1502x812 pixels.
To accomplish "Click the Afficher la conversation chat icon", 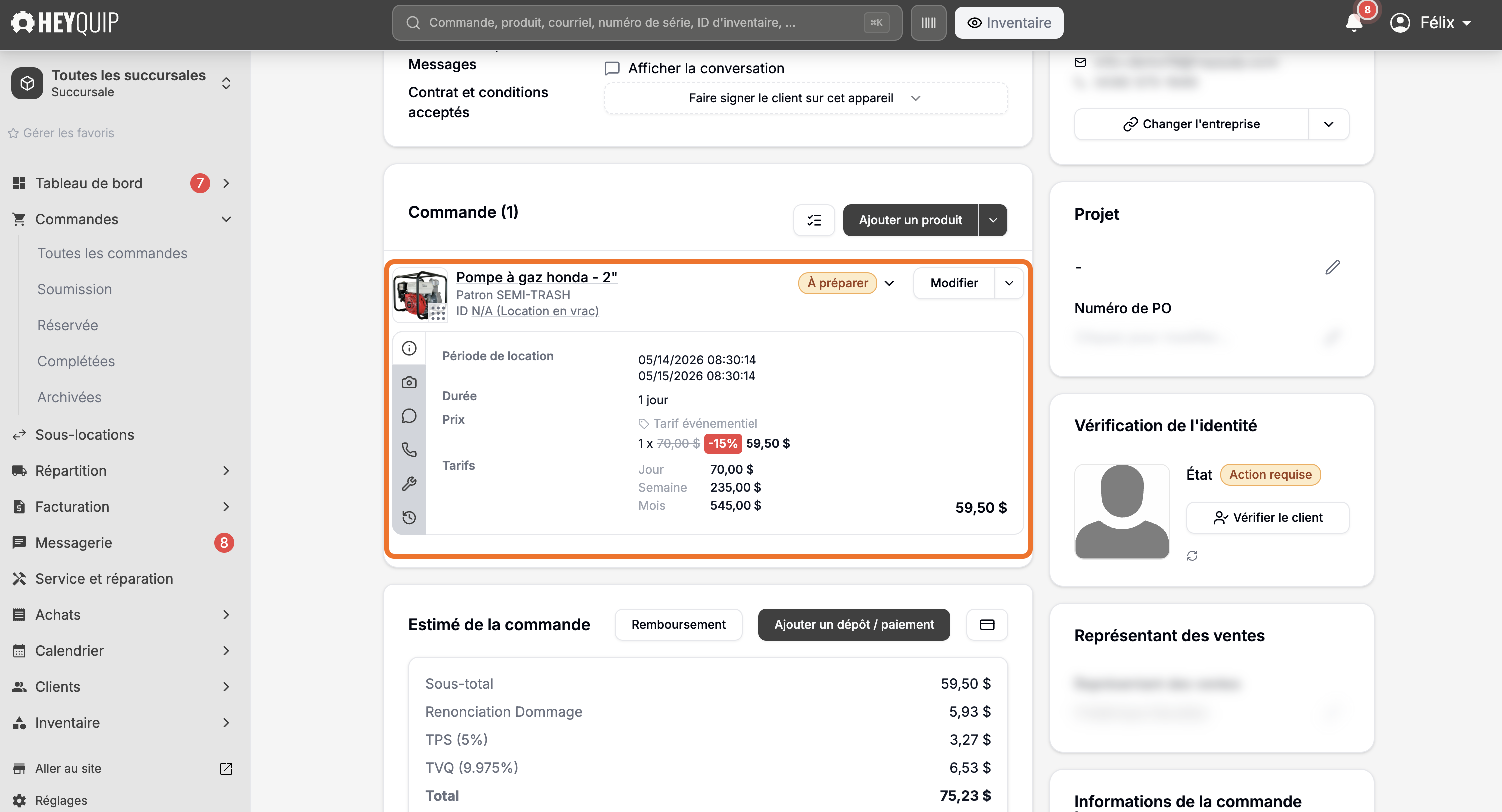I will [x=612, y=69].
